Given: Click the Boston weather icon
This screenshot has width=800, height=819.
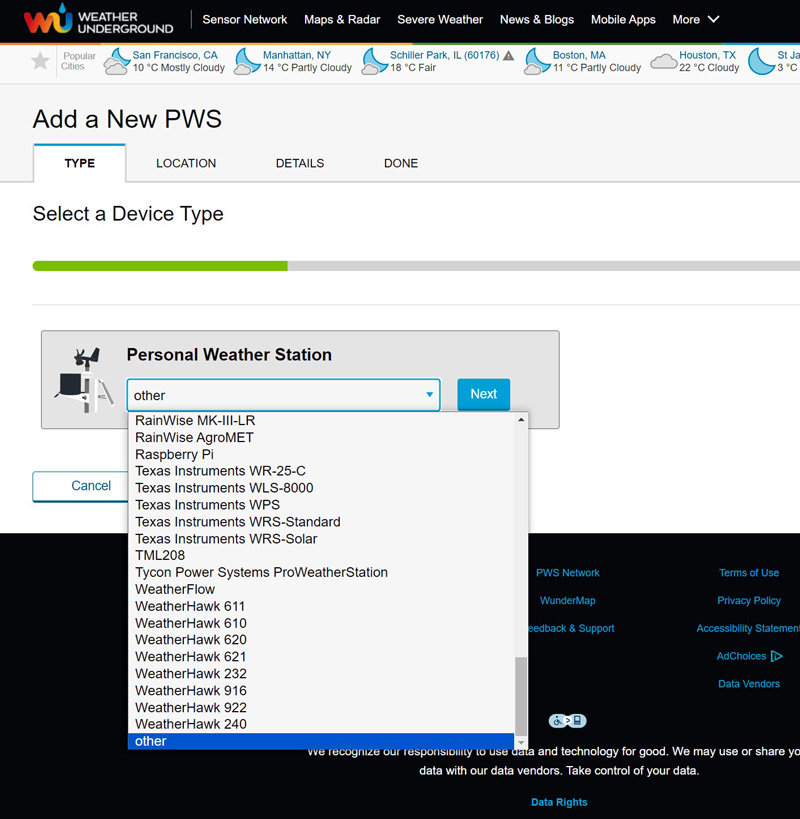Looking at the screenshot, I should [537, 61].
